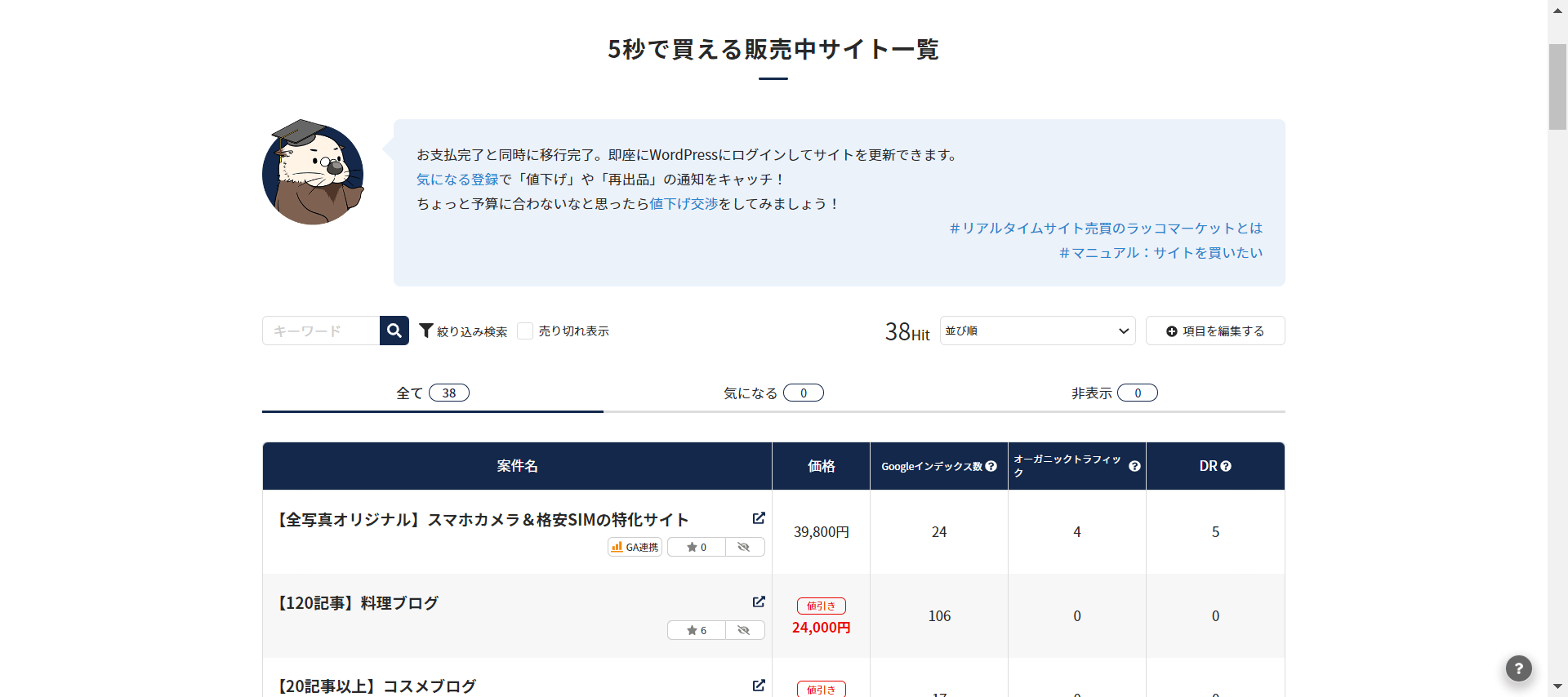This screenshot has height=697, width=1568.
Task: Click help icon beside オーガニックトラフィック header
Action: (x=1134, y=466)
